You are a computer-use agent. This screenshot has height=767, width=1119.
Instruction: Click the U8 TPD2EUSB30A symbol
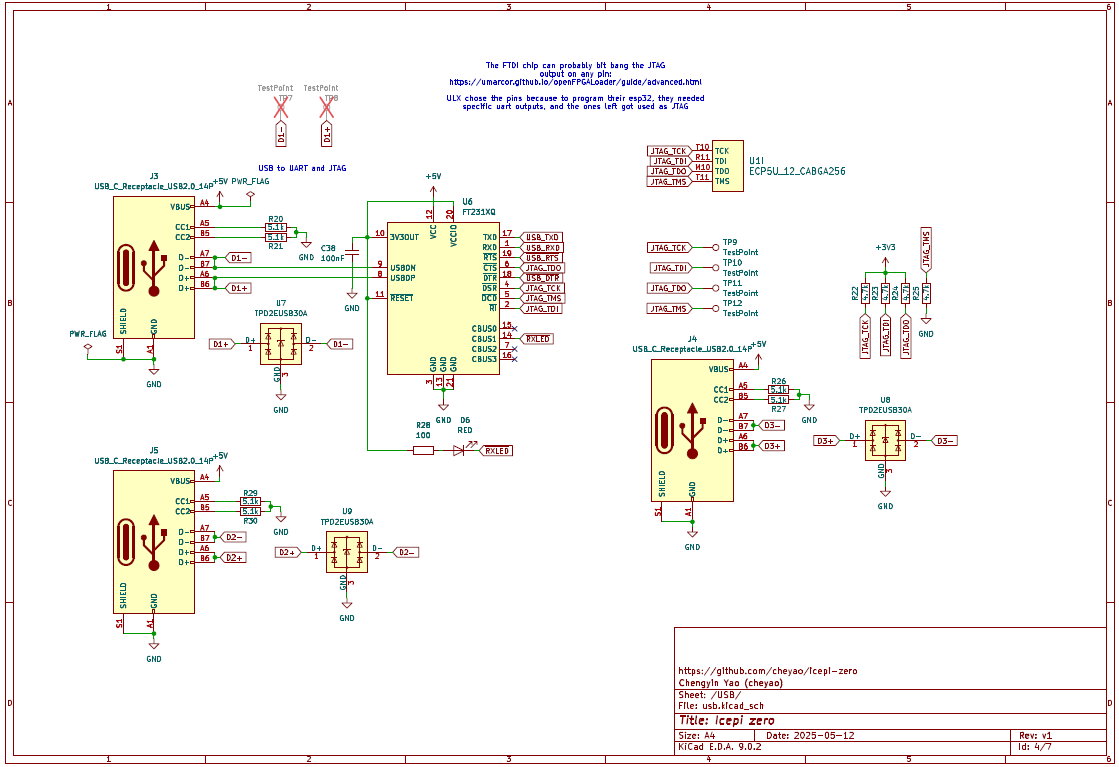click(885, 440)
